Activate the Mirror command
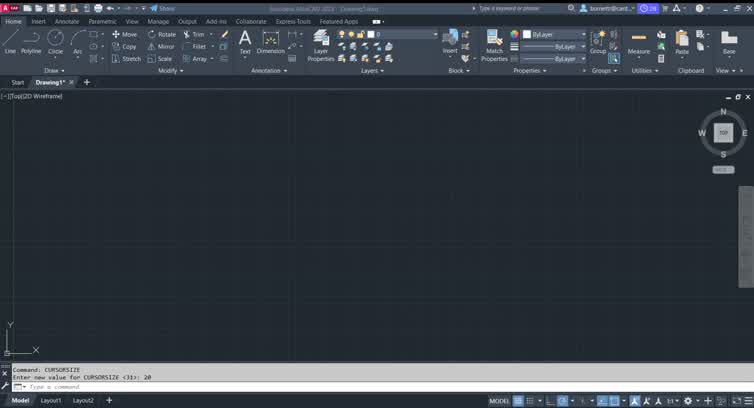This screenshot has width=754, height=408. click(x=161, y=47)
